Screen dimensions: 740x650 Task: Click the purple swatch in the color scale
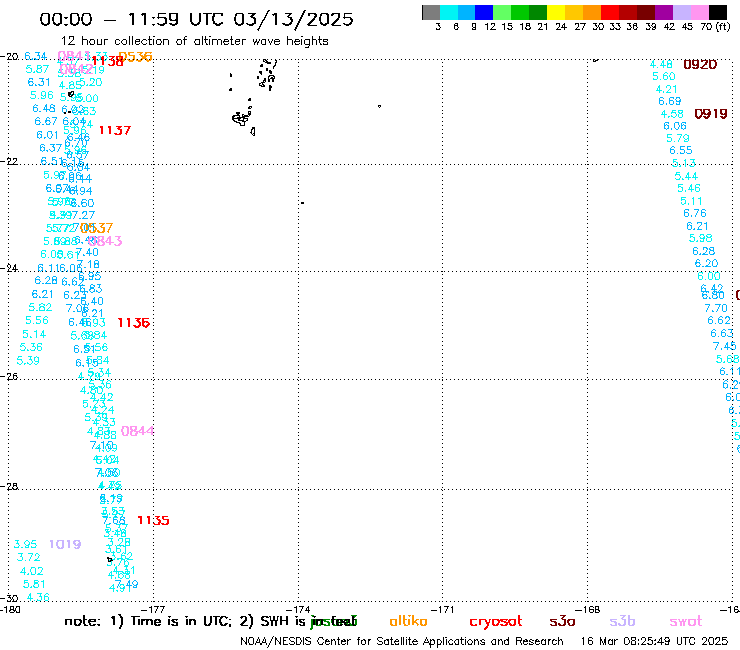(x=664, y=12)
